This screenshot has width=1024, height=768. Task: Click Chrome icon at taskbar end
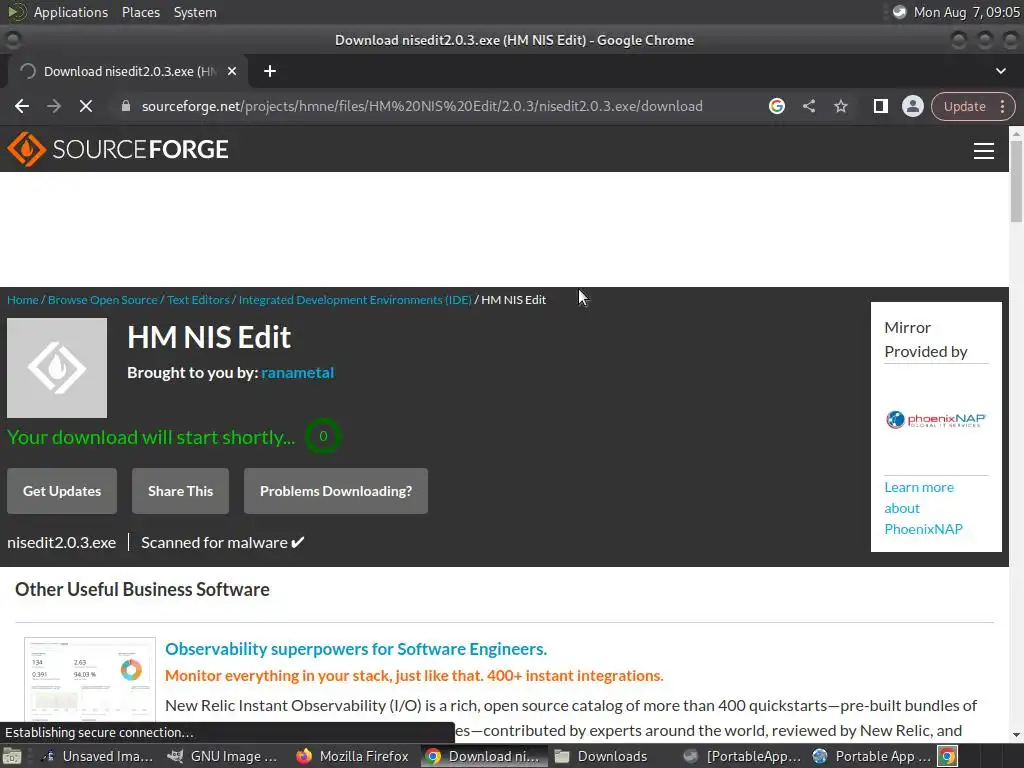[948, 756]
